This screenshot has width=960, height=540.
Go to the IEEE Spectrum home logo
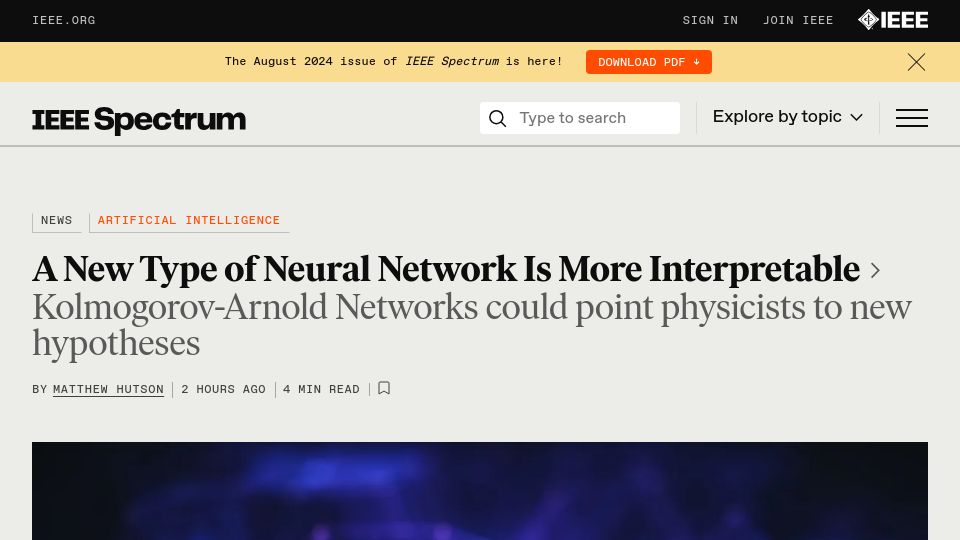(139, 119)
